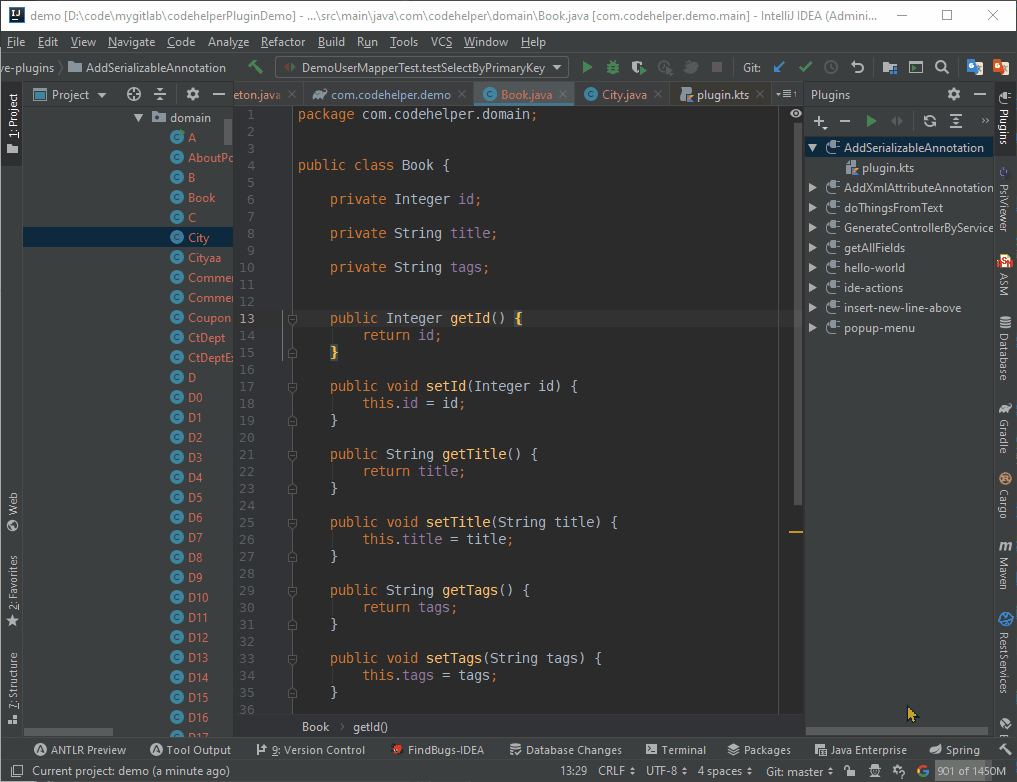1017x782 pixels.
Task: Toggle the code inspection eye indicator
Action: coord(796,113)
